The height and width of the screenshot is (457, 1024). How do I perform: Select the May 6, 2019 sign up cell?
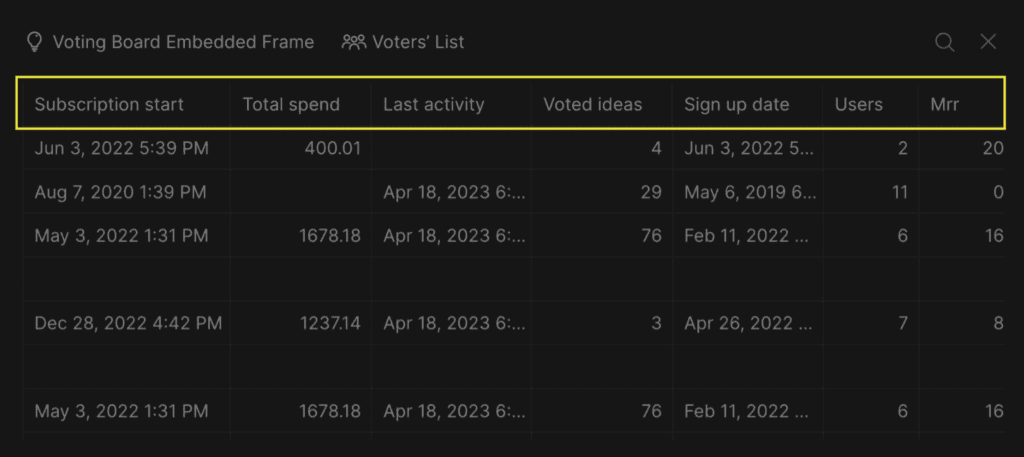click(x=747, y=192)
